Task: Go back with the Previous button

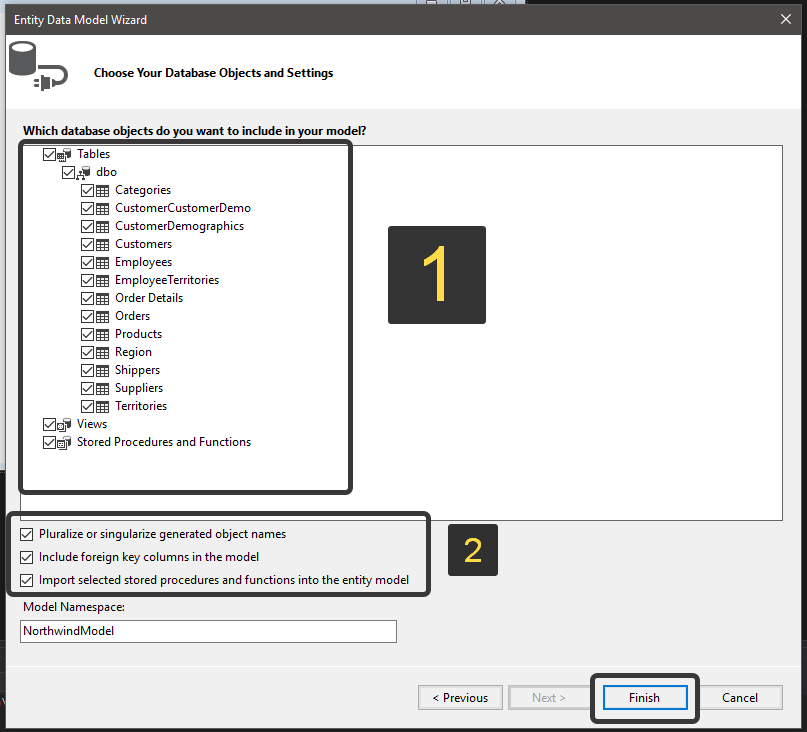Action: coord(460,698)
